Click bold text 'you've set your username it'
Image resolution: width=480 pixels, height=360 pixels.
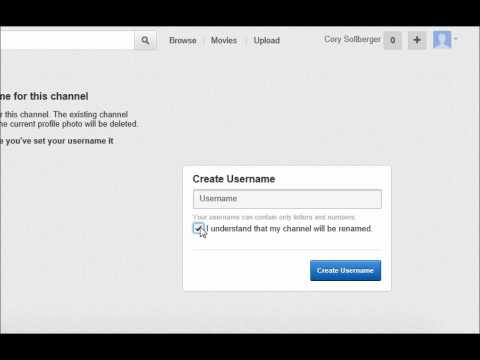(x=59, y=141)
